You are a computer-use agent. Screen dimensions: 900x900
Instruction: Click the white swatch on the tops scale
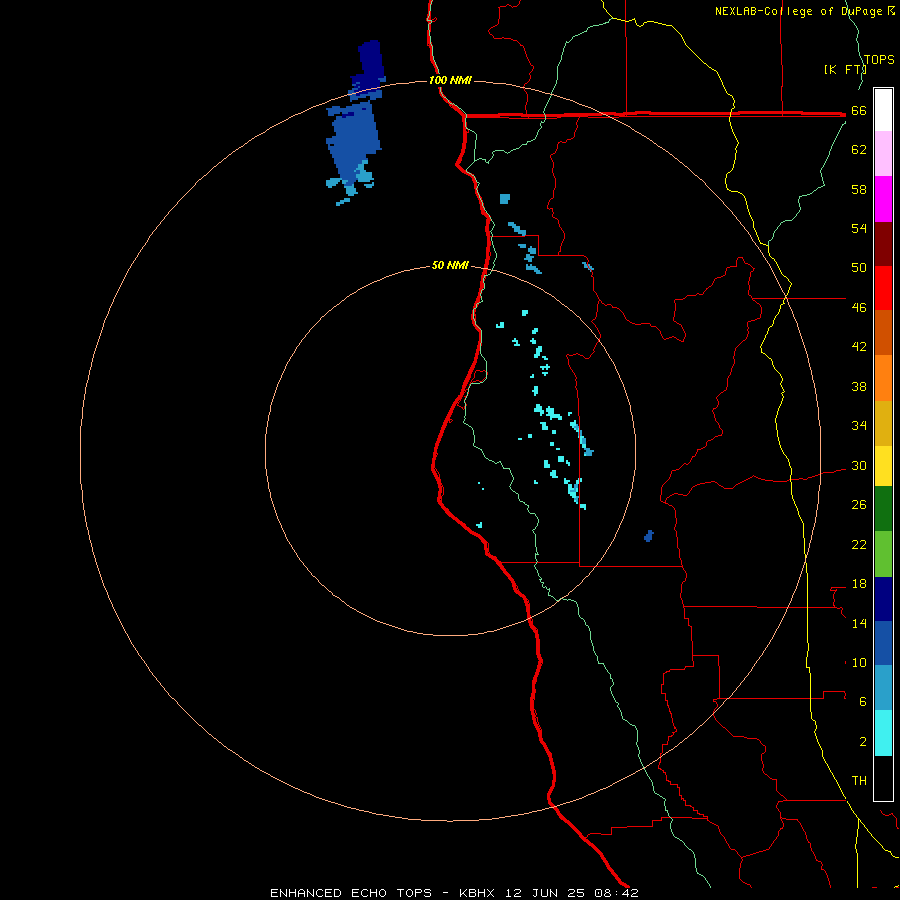click(x=883, y=110)
